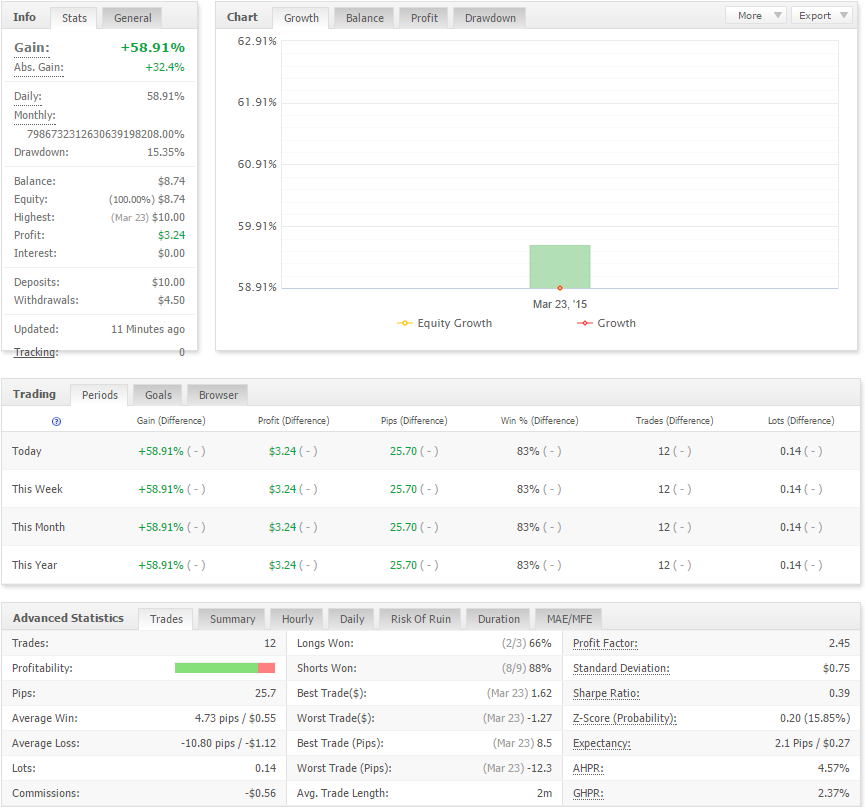
Task: Open the MAE/MFE tab
Action: coord(569,619)
